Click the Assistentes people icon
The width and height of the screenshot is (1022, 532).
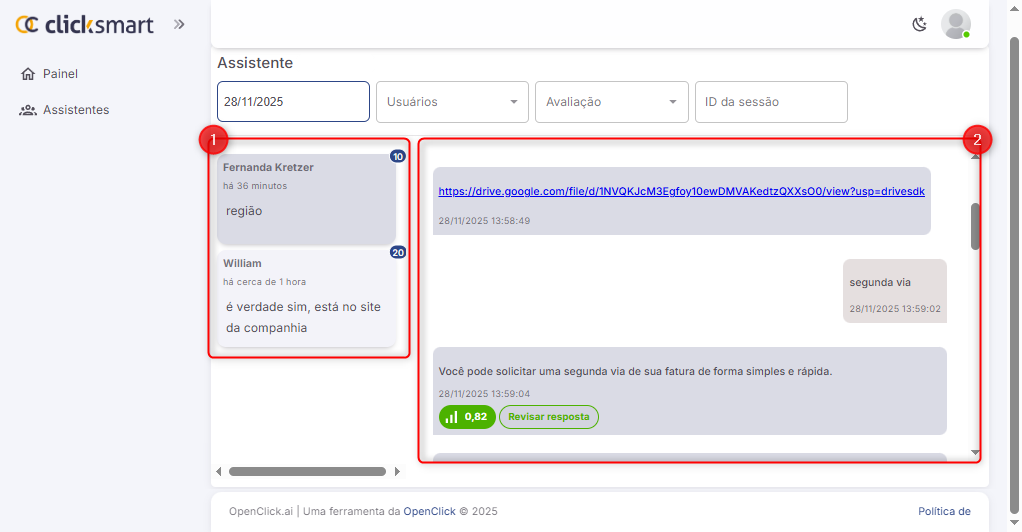pyautogui.click(x=28, y=110)
